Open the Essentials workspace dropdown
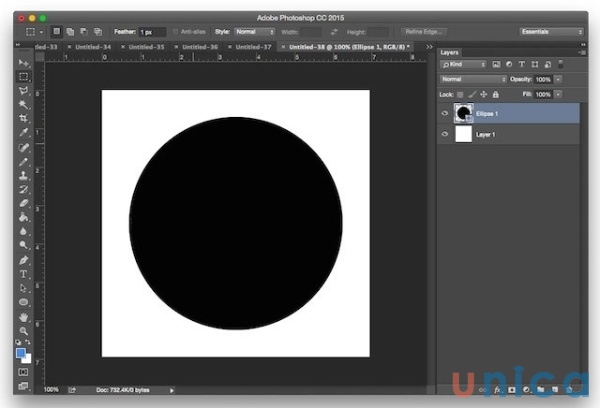 tap(551, 32)
